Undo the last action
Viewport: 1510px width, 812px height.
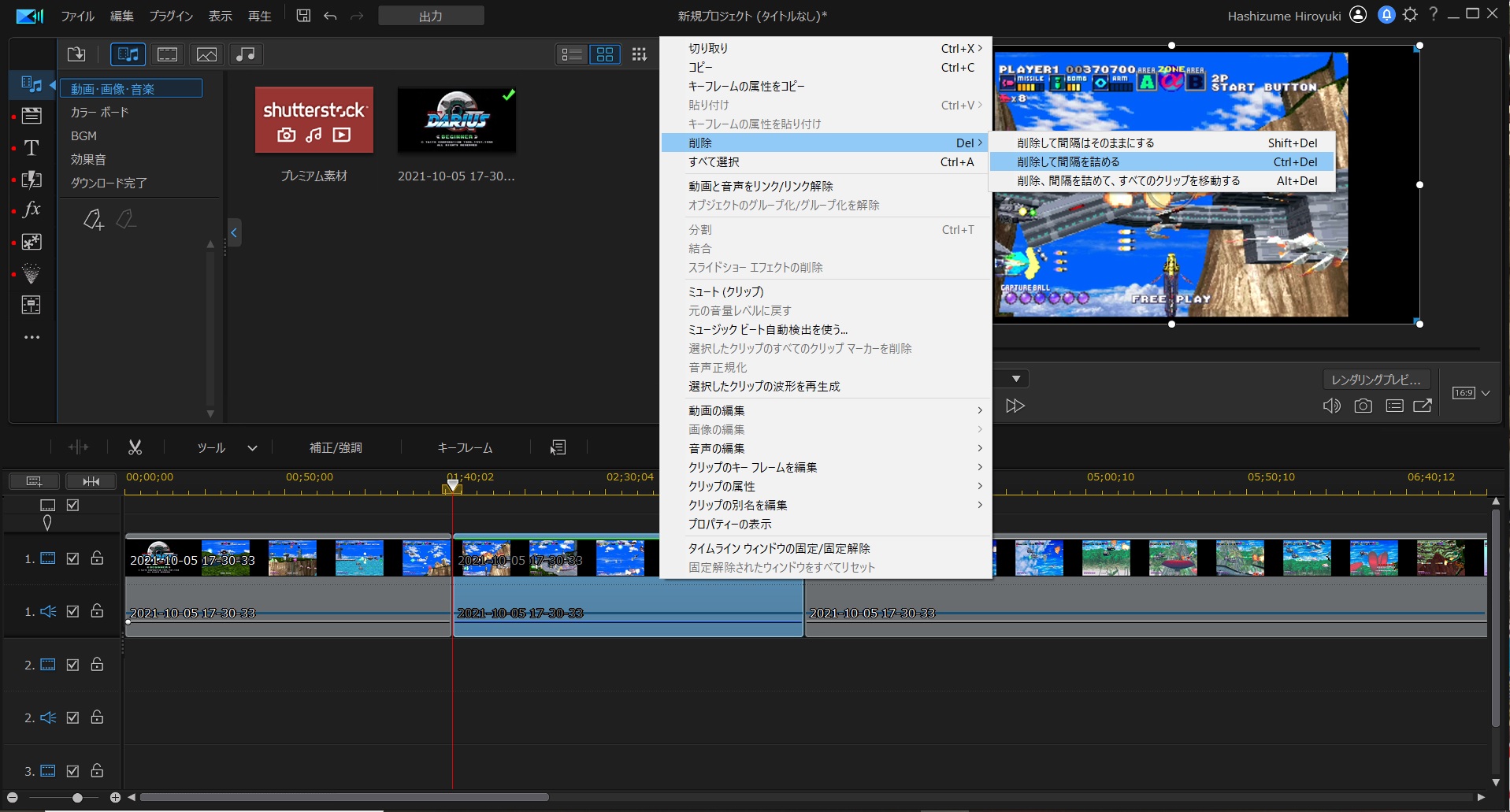[x=330, y=16]
